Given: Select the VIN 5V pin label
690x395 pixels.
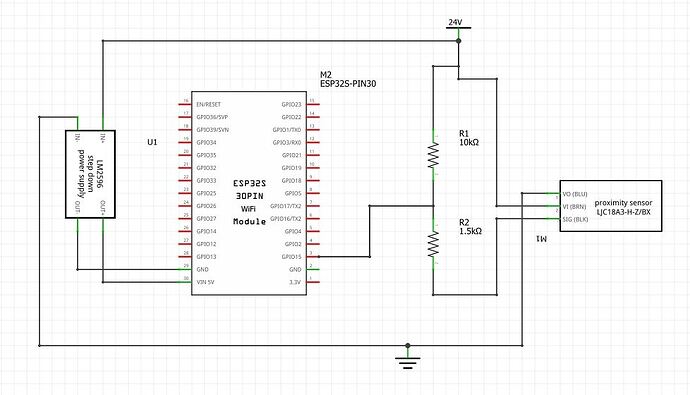Looking at the screenshot, I should point(205,282).
